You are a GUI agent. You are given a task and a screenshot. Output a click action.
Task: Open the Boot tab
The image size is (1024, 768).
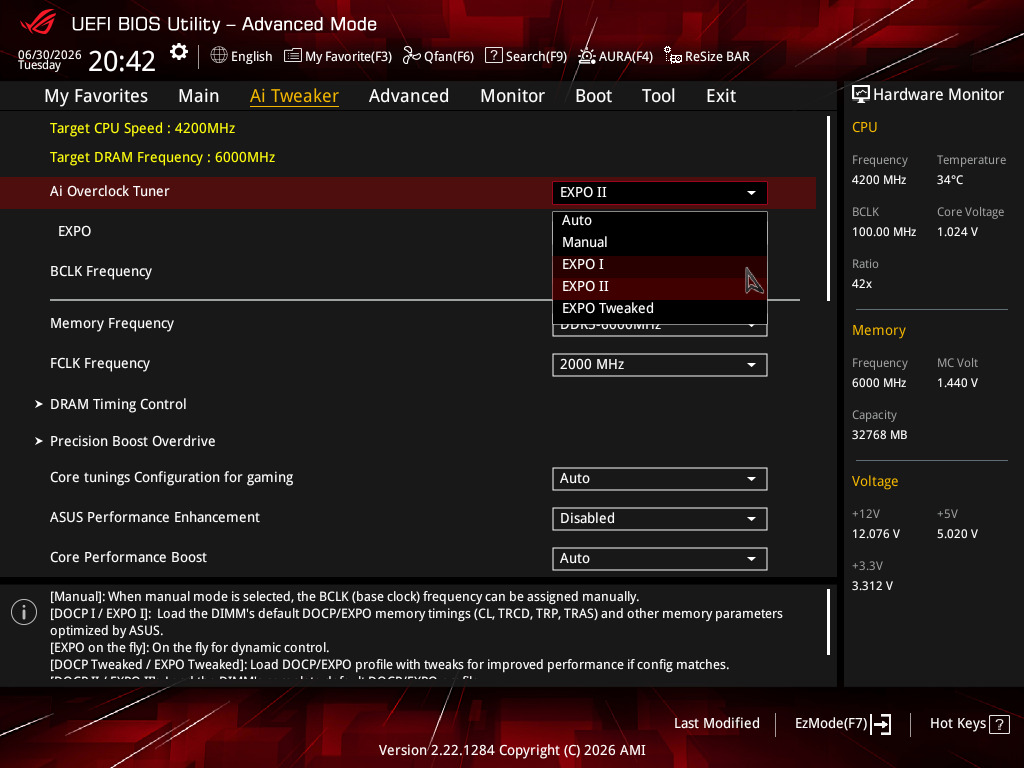click(x=593, y=96)
